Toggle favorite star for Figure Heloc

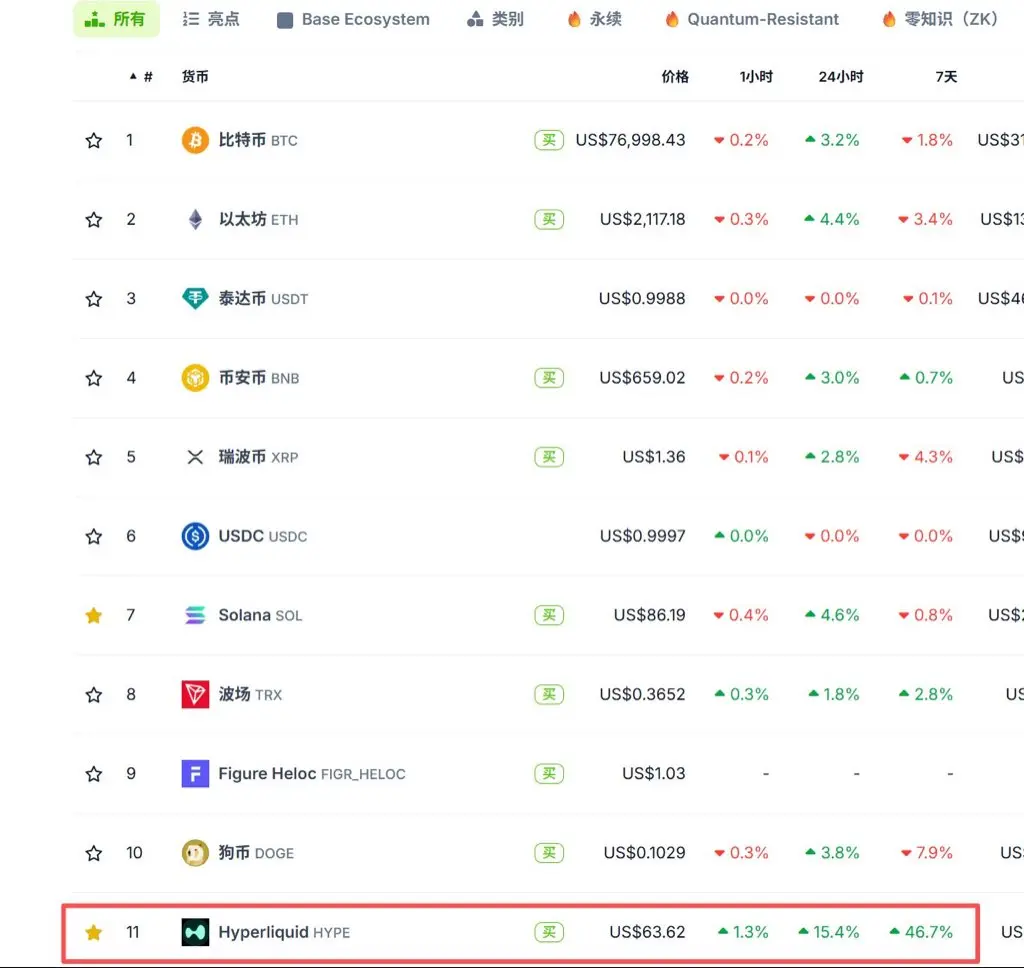coord(93,774)
